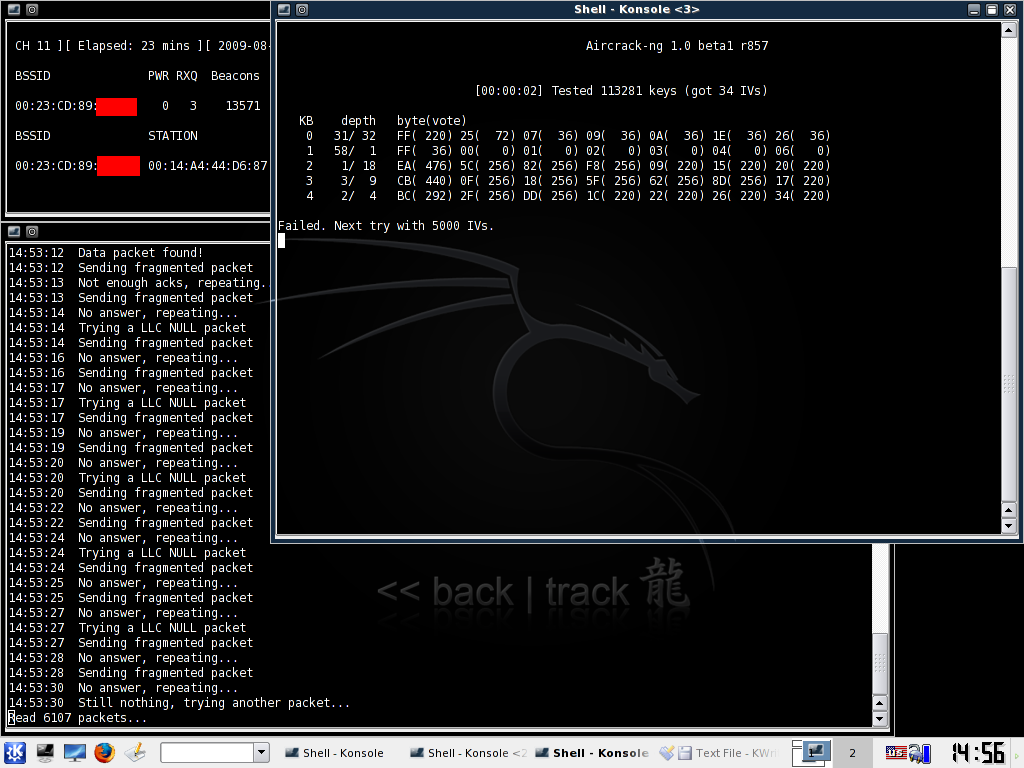Click scroll-down arrow at bottom of Konsole <3>

(1009, 526)
